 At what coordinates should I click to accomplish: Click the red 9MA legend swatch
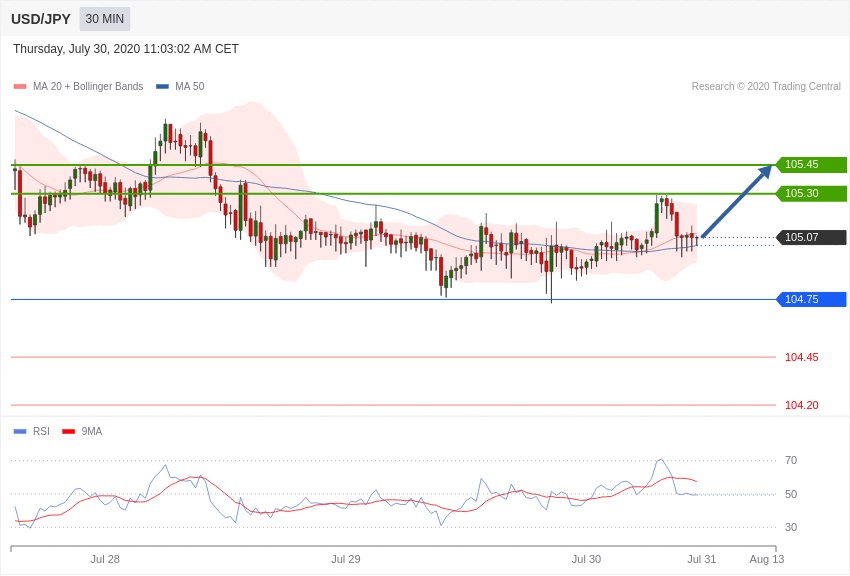click(x=68, y=432)
